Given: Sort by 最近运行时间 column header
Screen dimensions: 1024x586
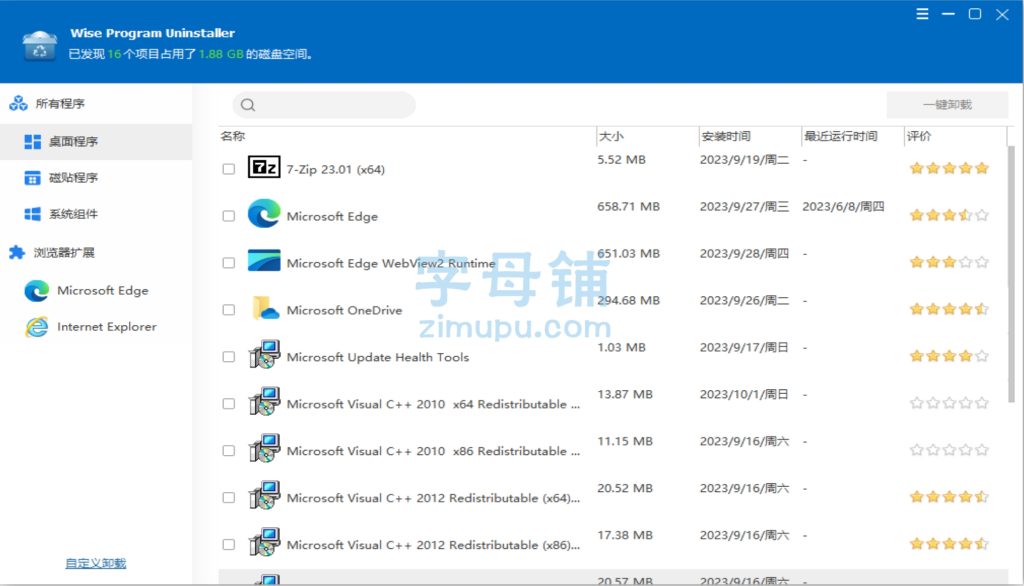Looking at the screenshot, I should pyautogui.click(x=840, y=136).
